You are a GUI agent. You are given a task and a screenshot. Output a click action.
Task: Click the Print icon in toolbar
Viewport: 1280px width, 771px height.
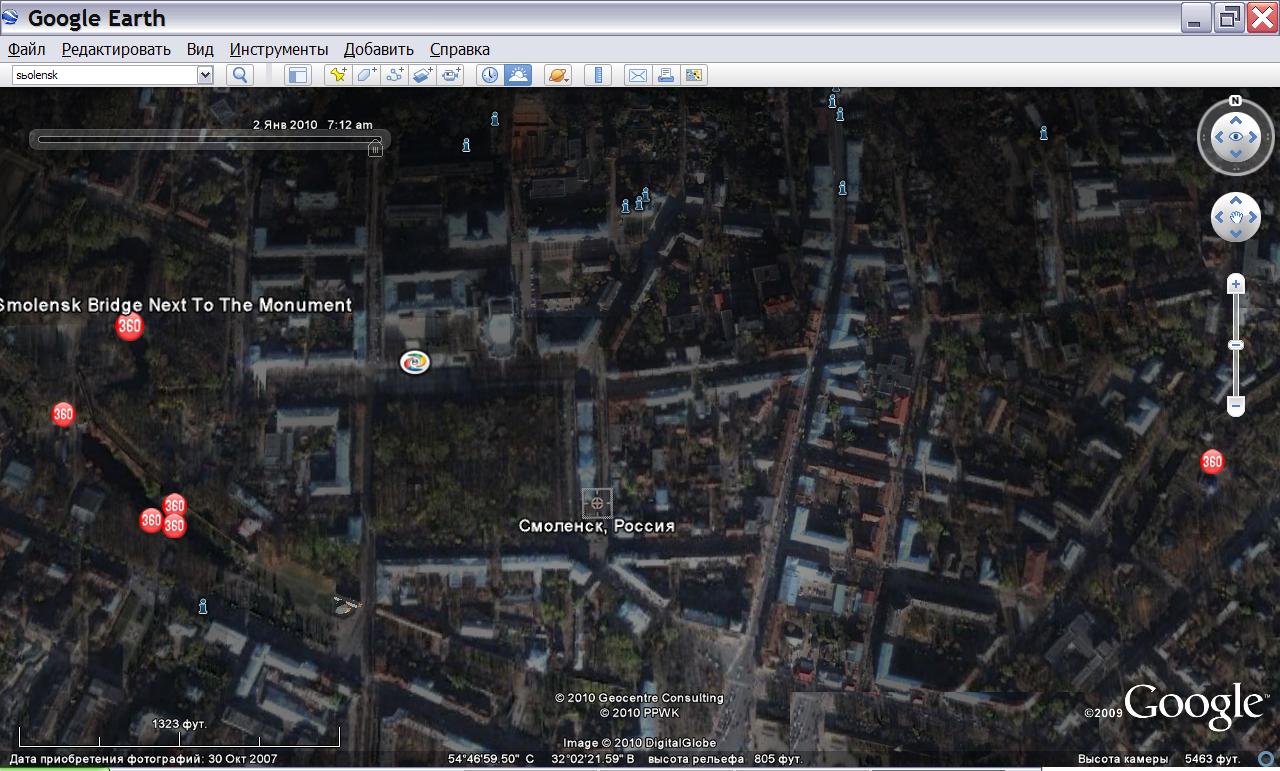point(666,74)
